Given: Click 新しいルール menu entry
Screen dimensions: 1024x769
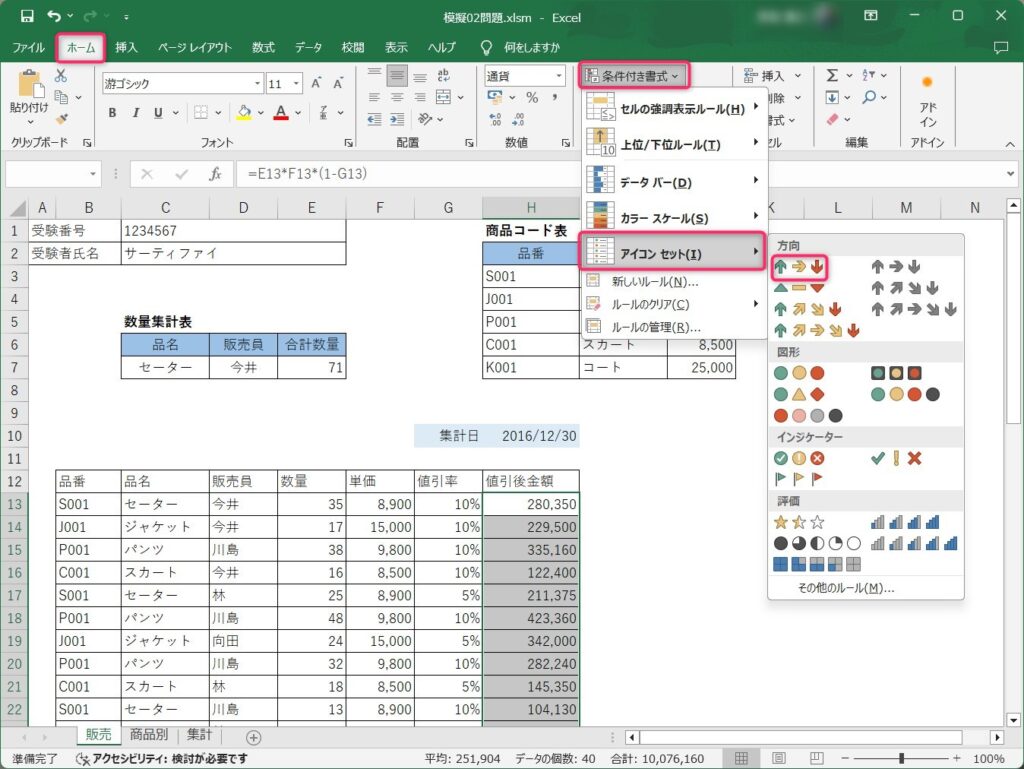Looking at the screenshot, I should pos(654,281).
